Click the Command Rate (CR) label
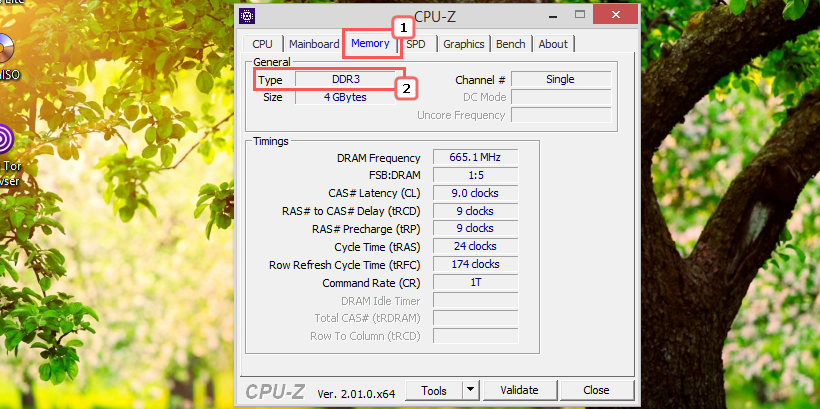The image size is (820, 409). [x=371, y=283]
